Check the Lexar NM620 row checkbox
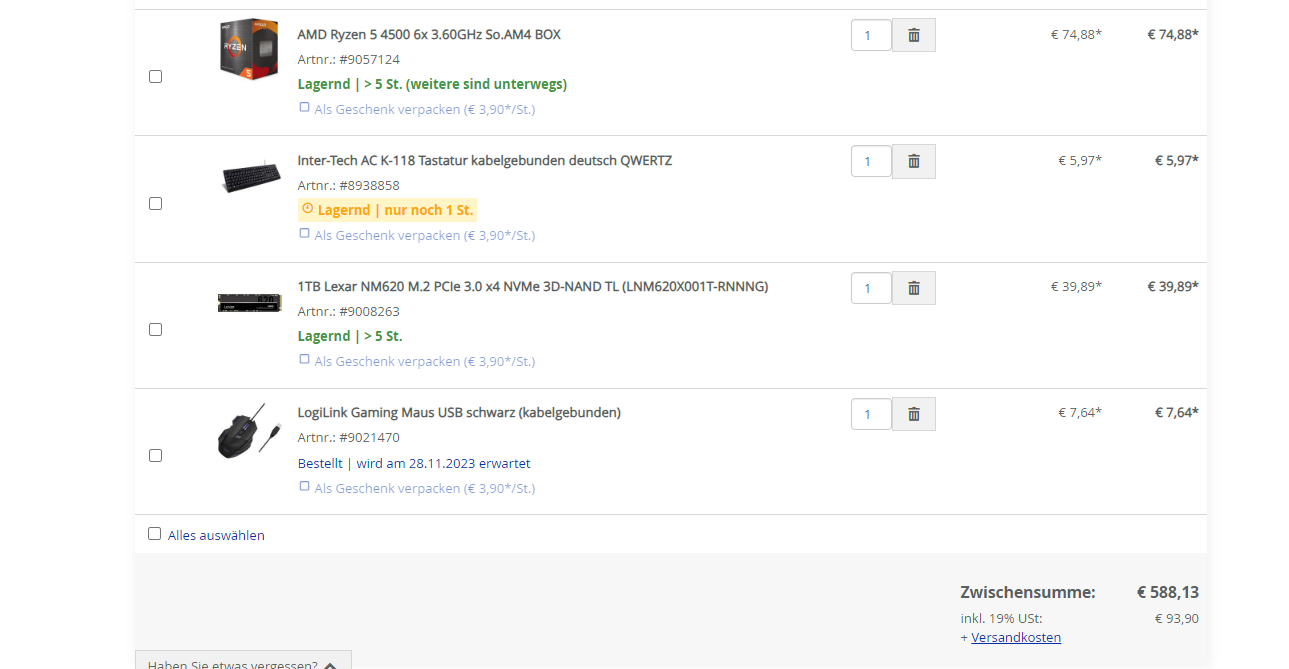This screenshot has height=669, width=1289. (155, 329)
